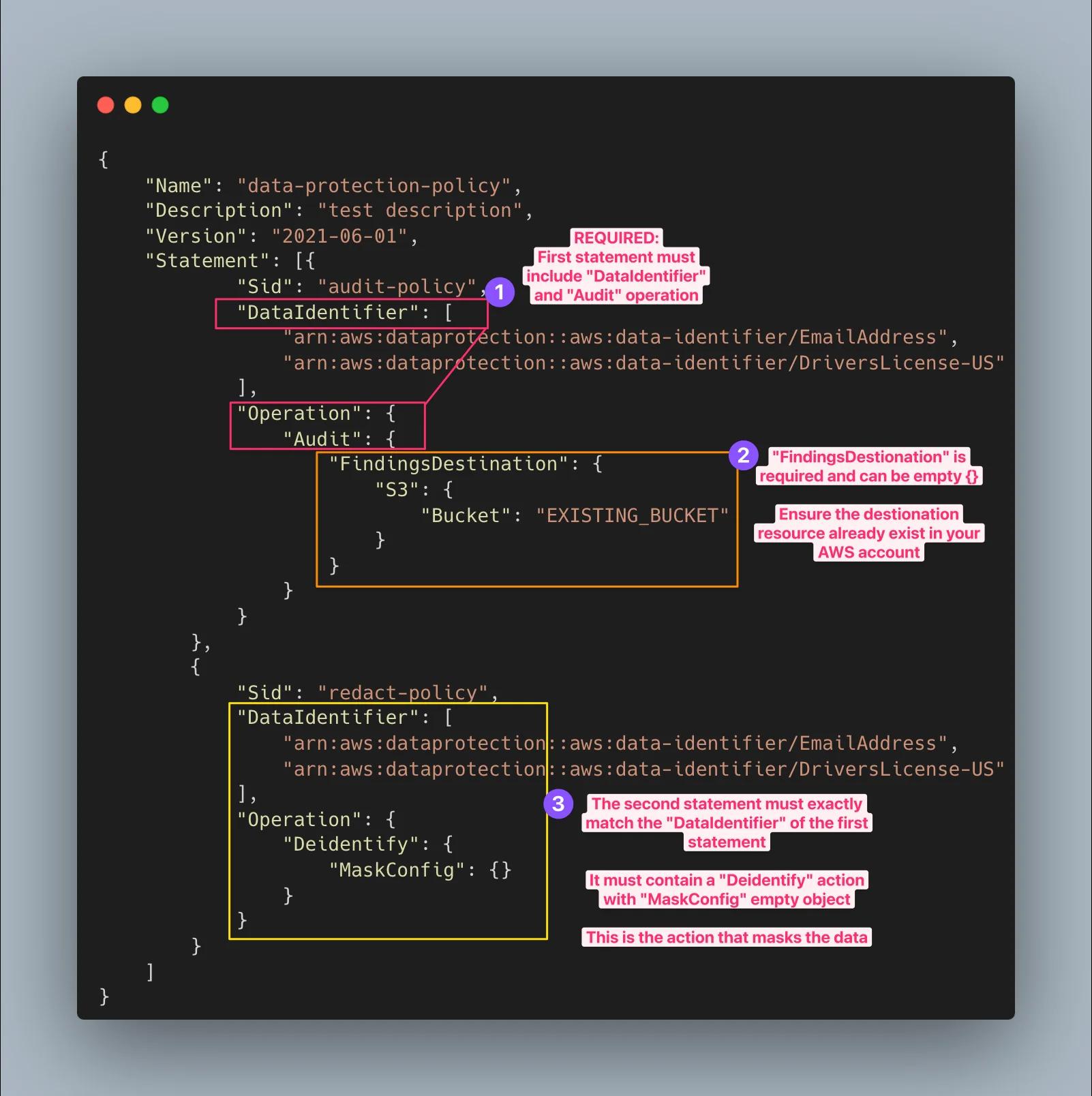Click the Audit operation key
Image resolution: width=1092 pixels, height=1096 pixels.
click(322, 438)
